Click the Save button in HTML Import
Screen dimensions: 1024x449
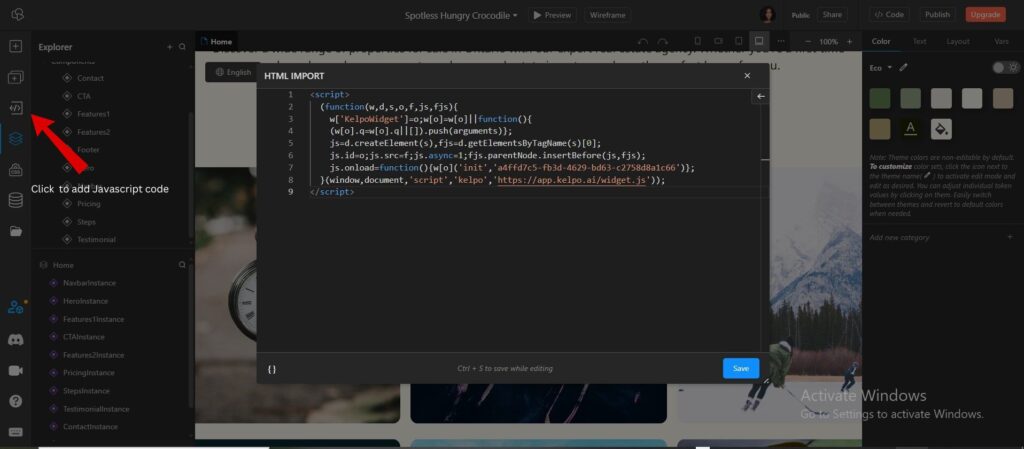(x=741, y=368)
